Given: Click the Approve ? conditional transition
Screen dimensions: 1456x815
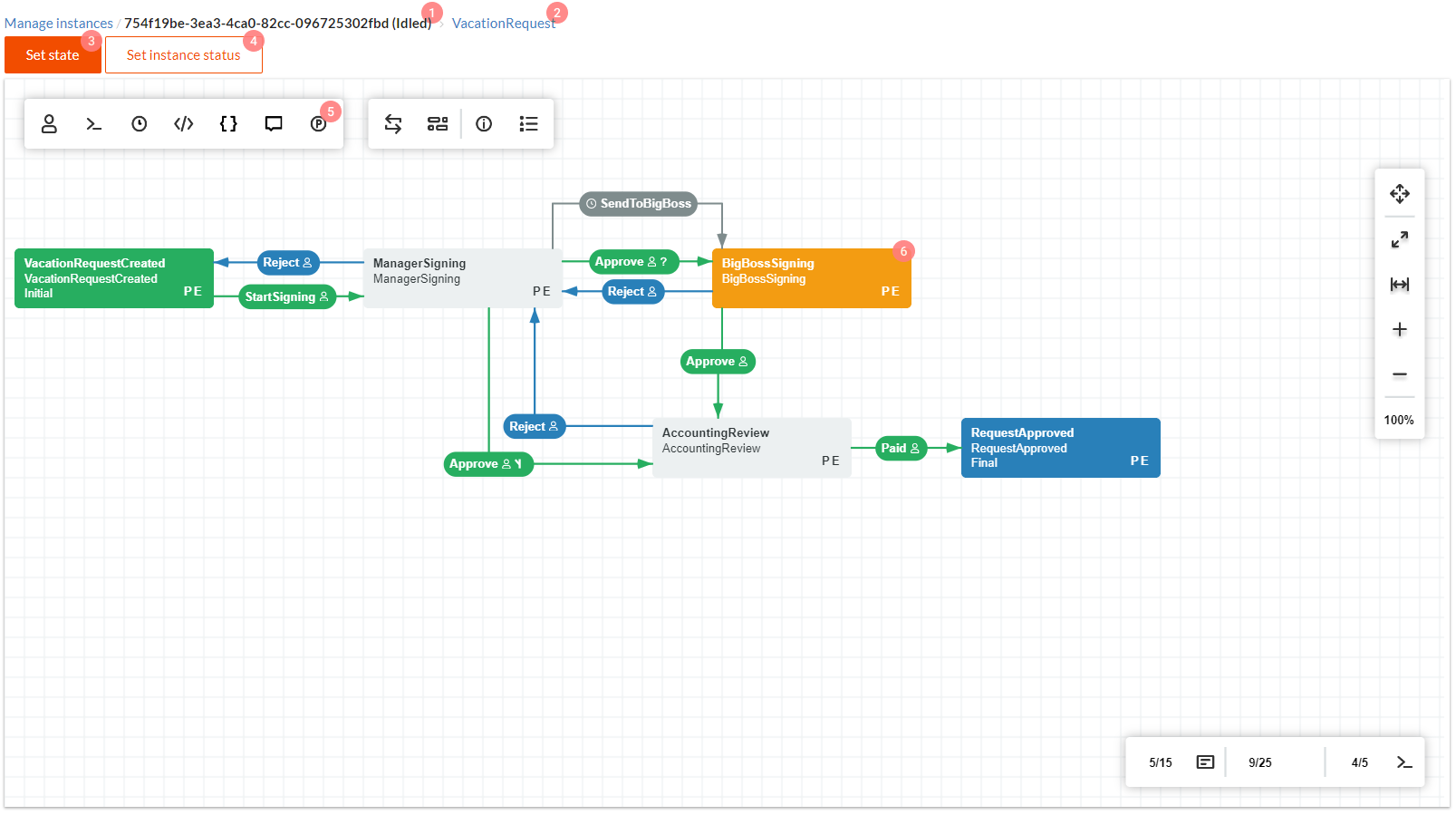Looking at the screenshot, I should click(633, 262).
